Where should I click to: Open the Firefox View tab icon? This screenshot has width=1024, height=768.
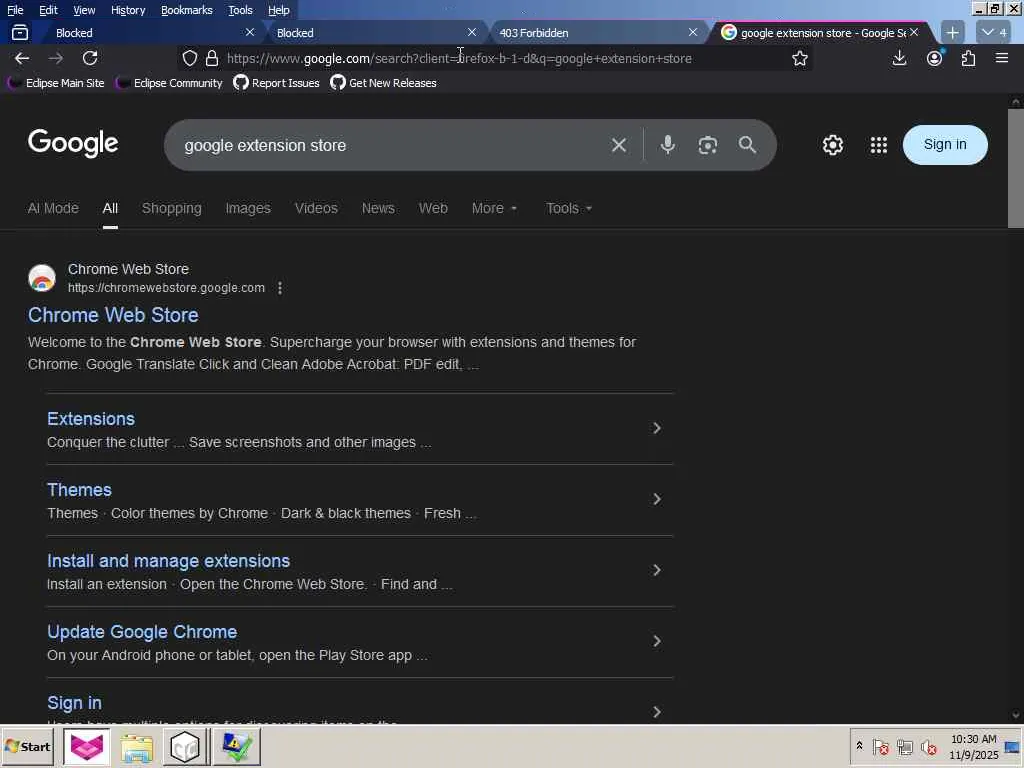point(20,32)
